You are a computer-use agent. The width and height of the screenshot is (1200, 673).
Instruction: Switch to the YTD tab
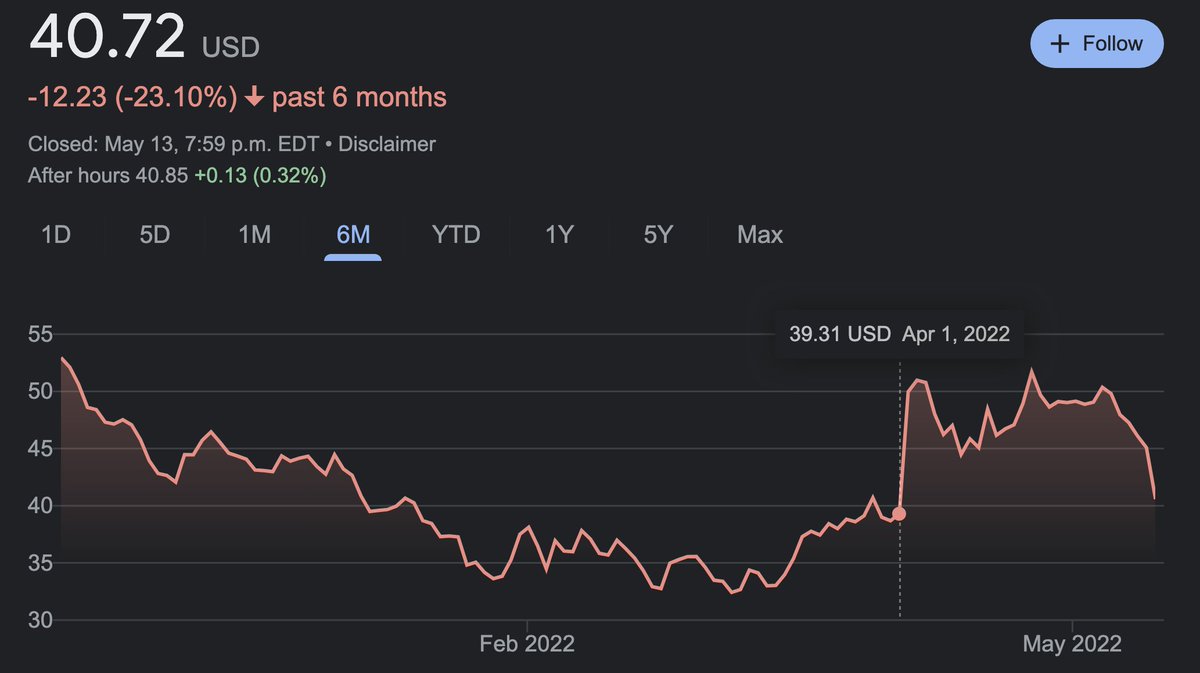[x=456, y=235]
